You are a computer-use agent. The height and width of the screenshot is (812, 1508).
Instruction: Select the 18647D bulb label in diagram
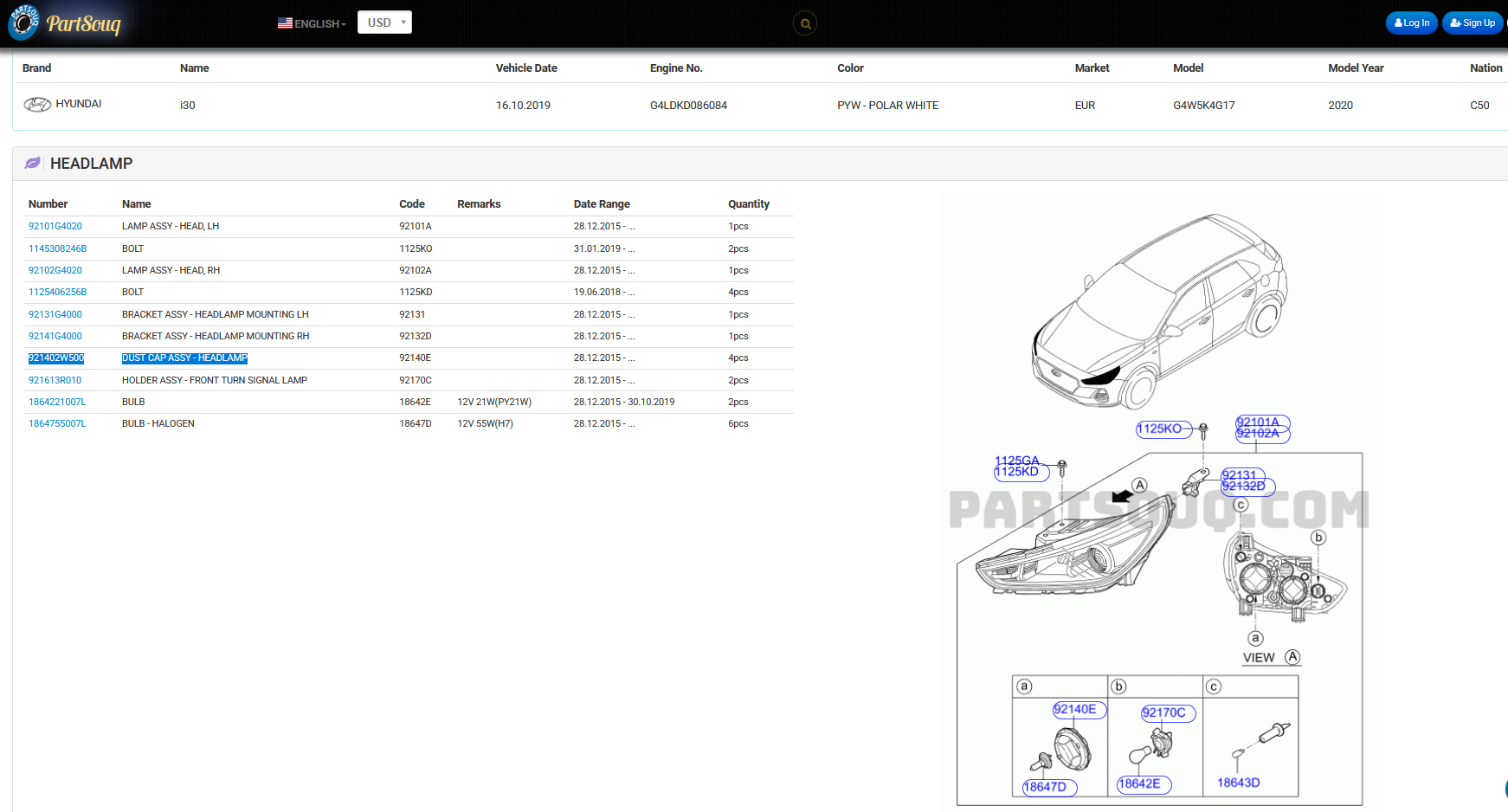pos(1046,788)
